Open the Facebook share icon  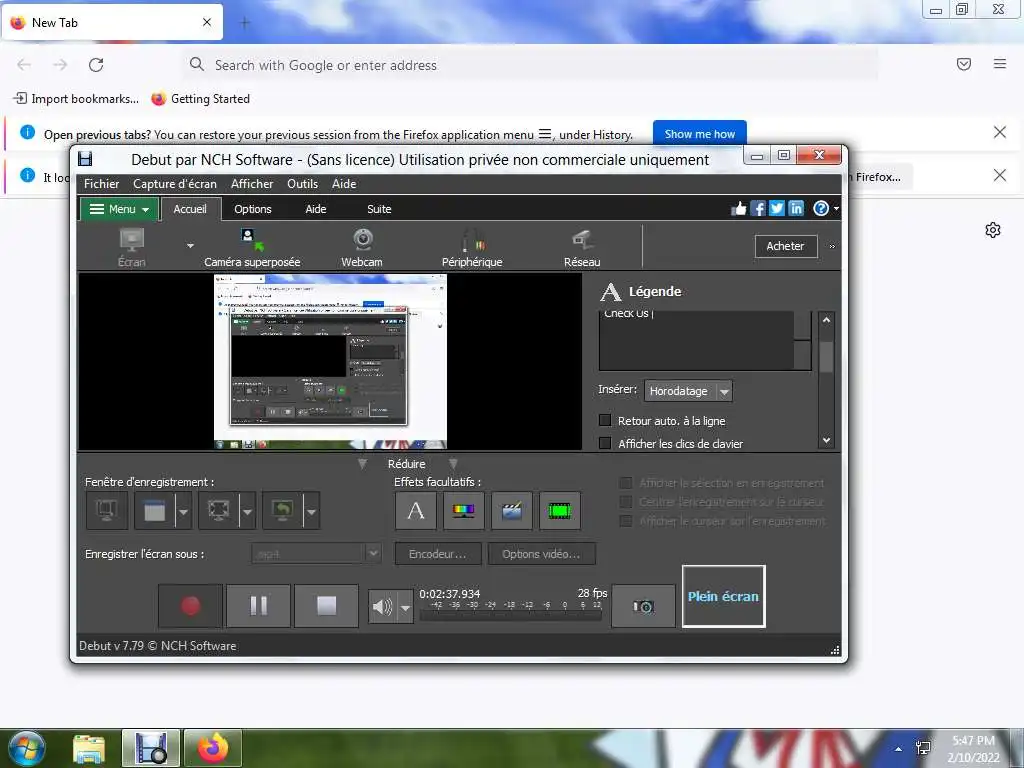[758, 208]
